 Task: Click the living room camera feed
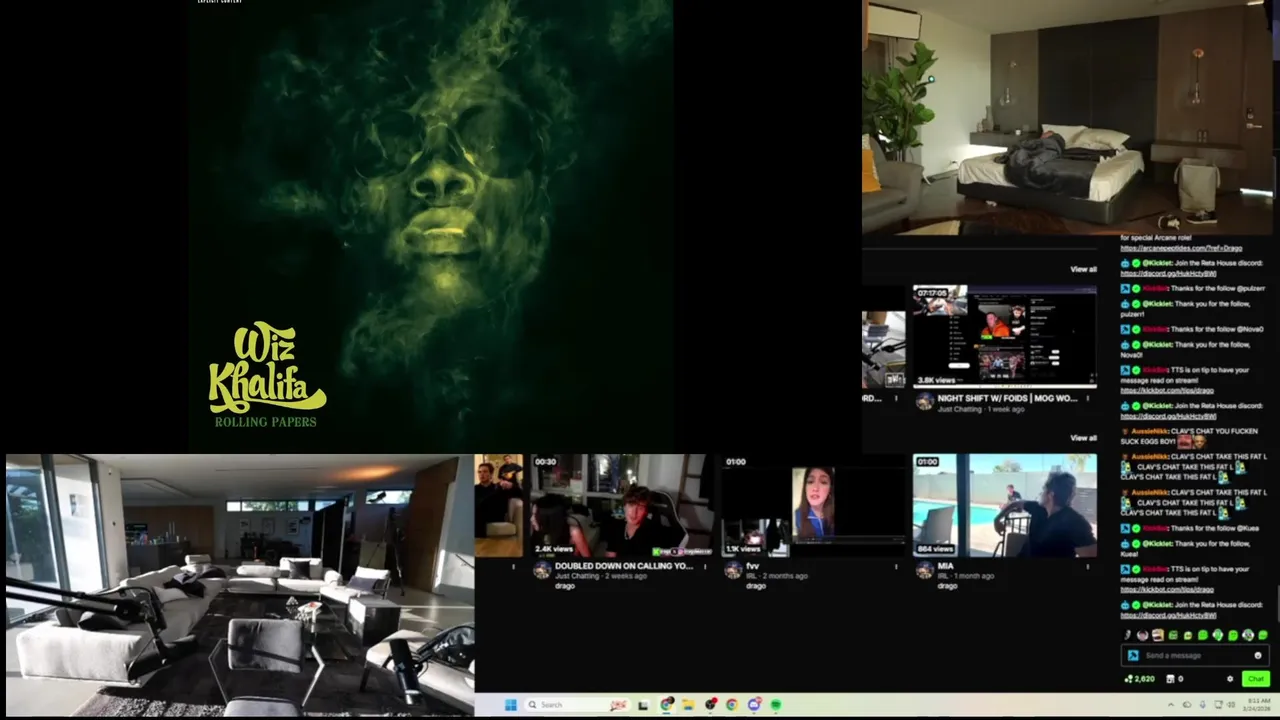point(240,585)
